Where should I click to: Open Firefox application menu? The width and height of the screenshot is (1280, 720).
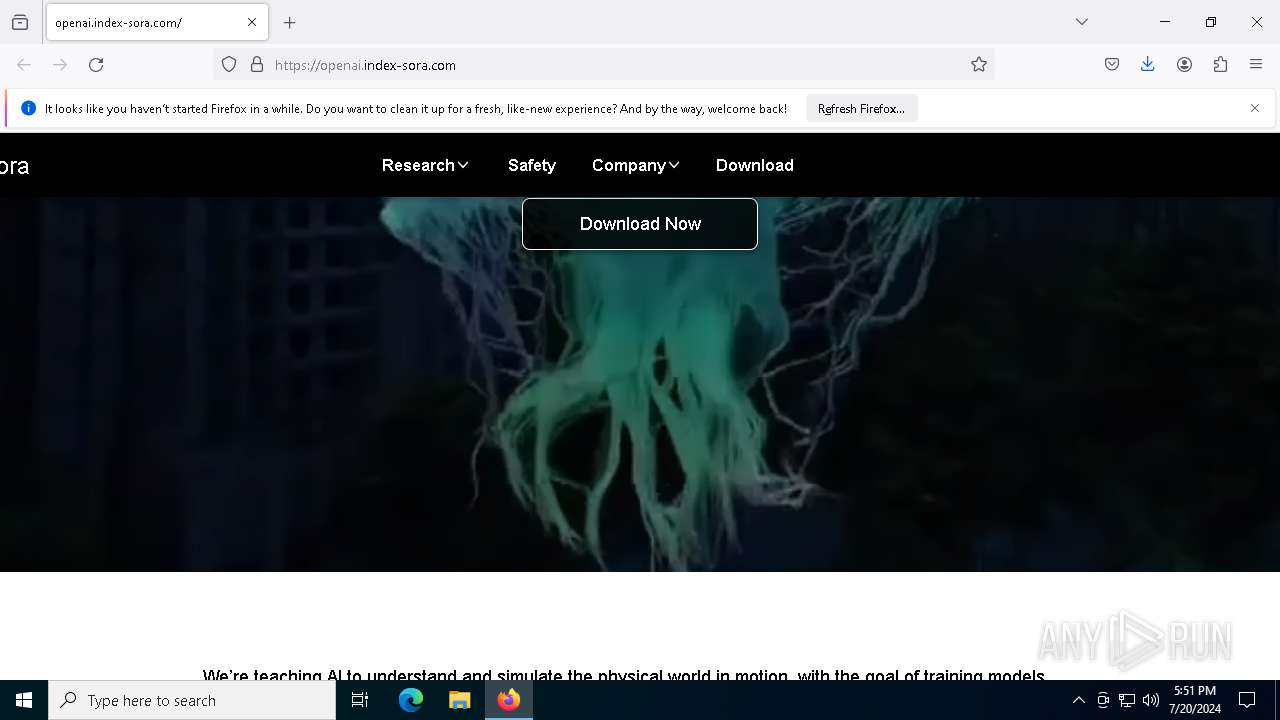(1256, 65)
